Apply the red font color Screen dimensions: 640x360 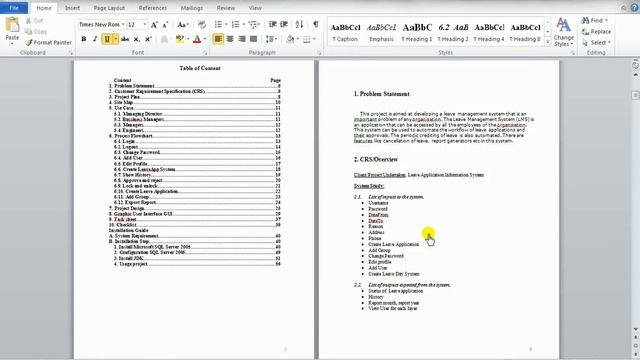click(197, 39)
